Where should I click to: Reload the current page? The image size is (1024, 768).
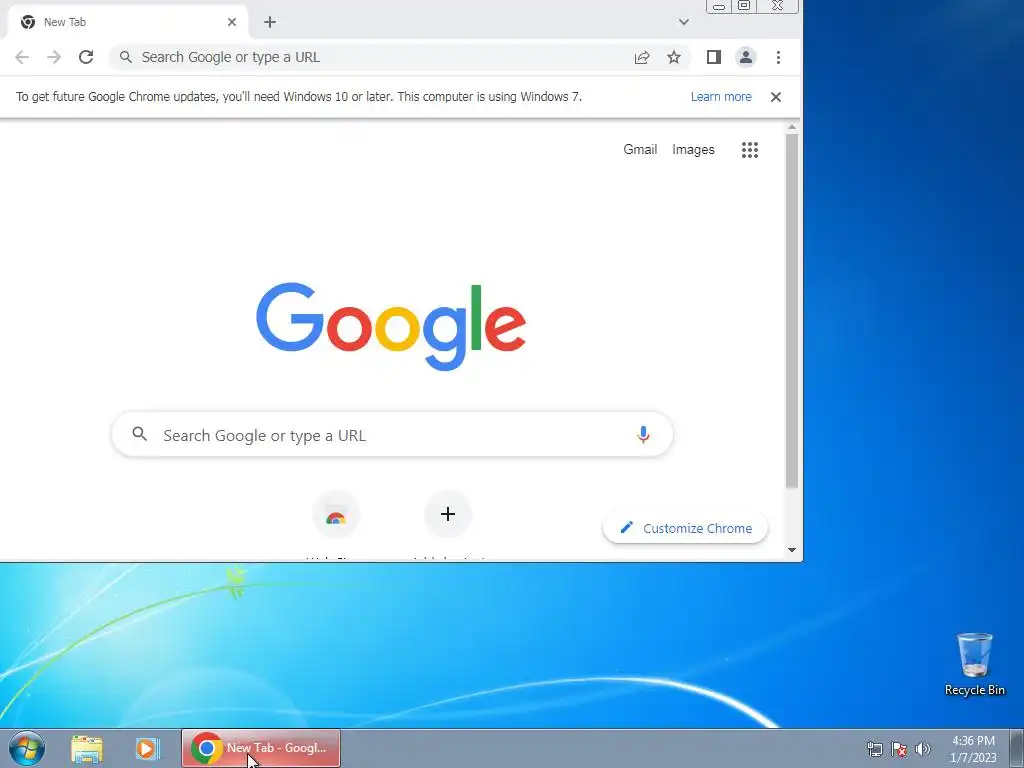tap(86, 57)
